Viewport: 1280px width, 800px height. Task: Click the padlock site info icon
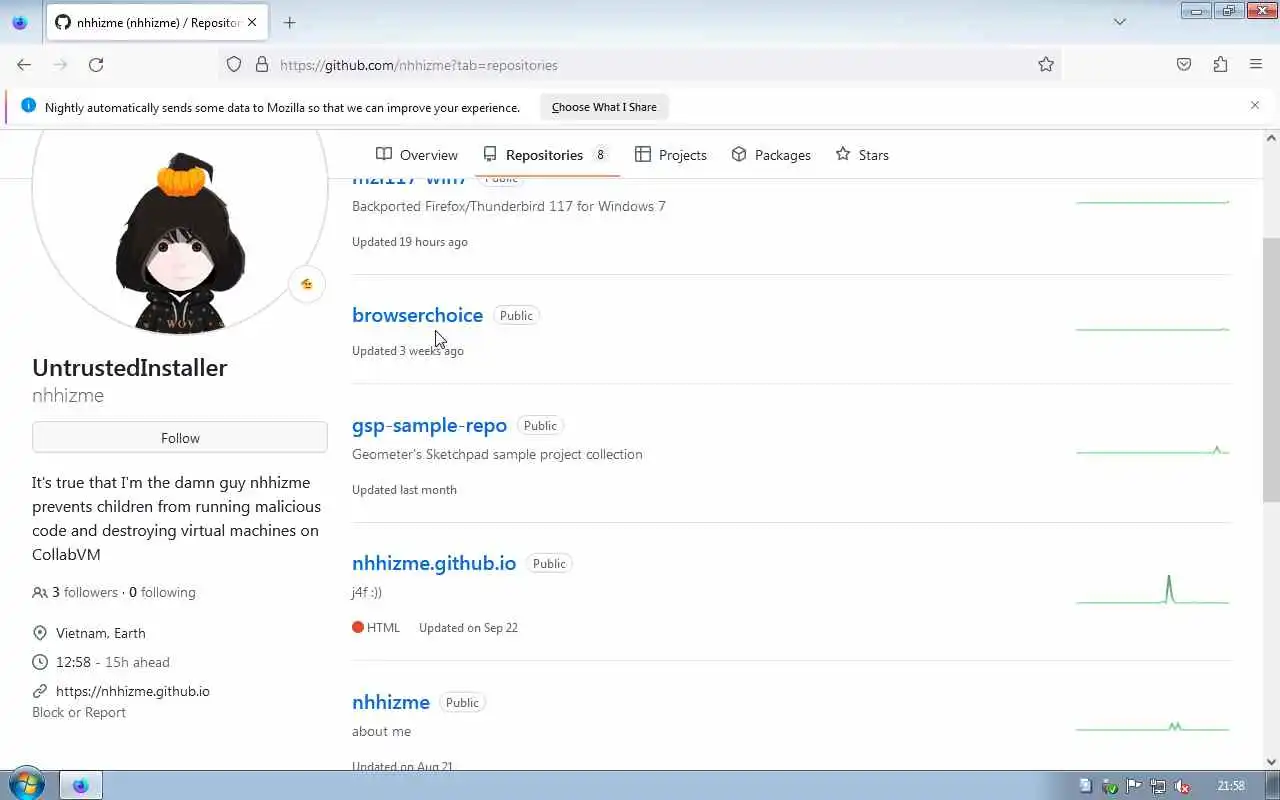click(x=262, y=64)
